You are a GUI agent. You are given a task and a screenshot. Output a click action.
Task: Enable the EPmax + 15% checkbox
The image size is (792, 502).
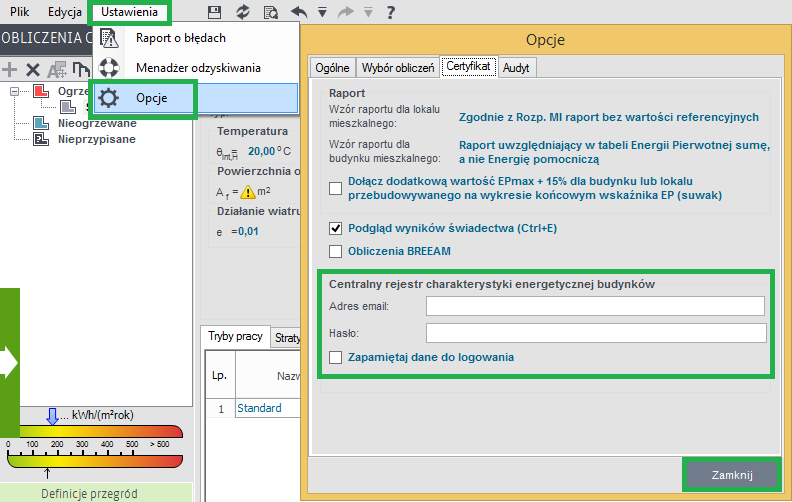[335, 188]
